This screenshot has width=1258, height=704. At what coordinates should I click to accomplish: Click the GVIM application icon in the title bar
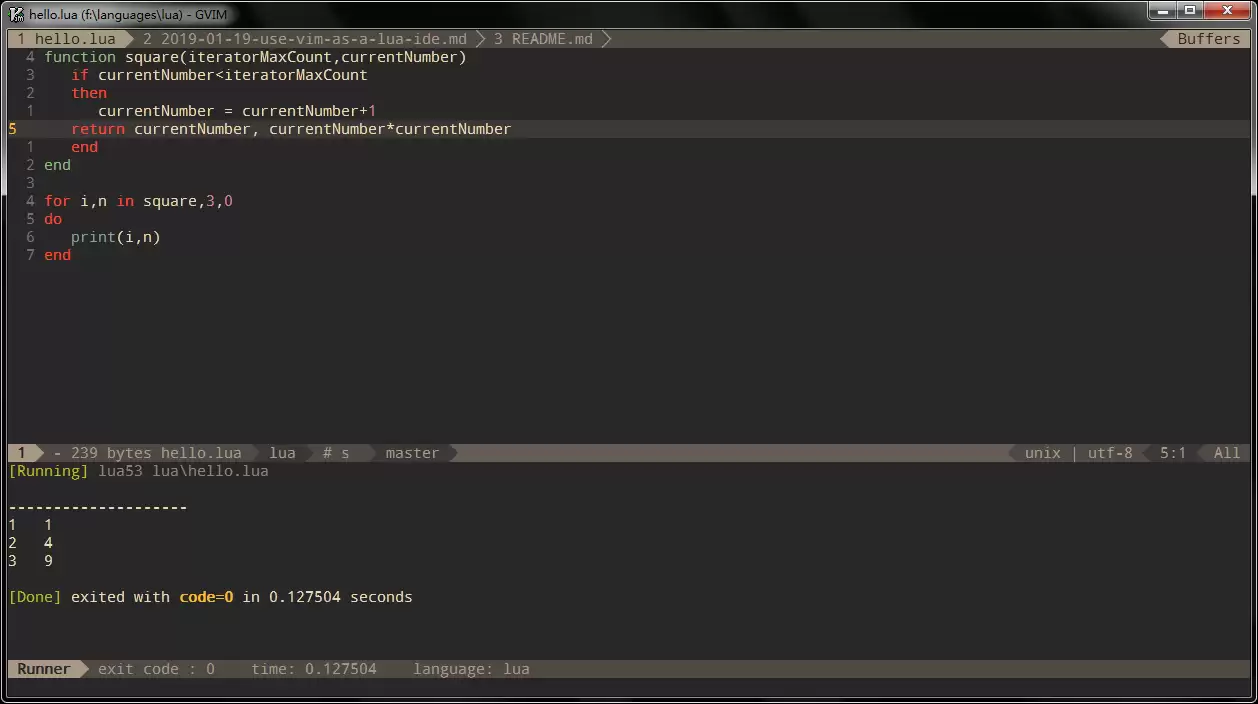pos(16,14)
